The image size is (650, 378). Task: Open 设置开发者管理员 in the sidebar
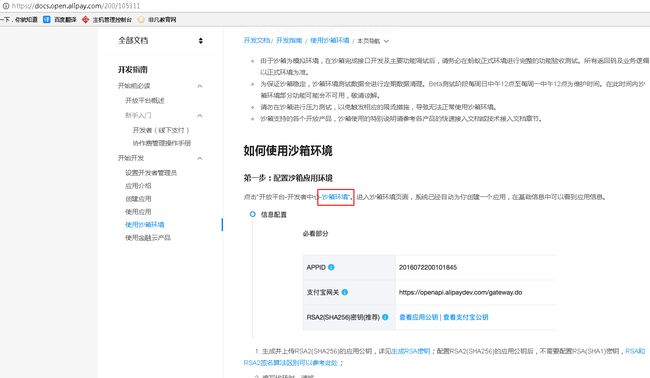click(151, 173)
